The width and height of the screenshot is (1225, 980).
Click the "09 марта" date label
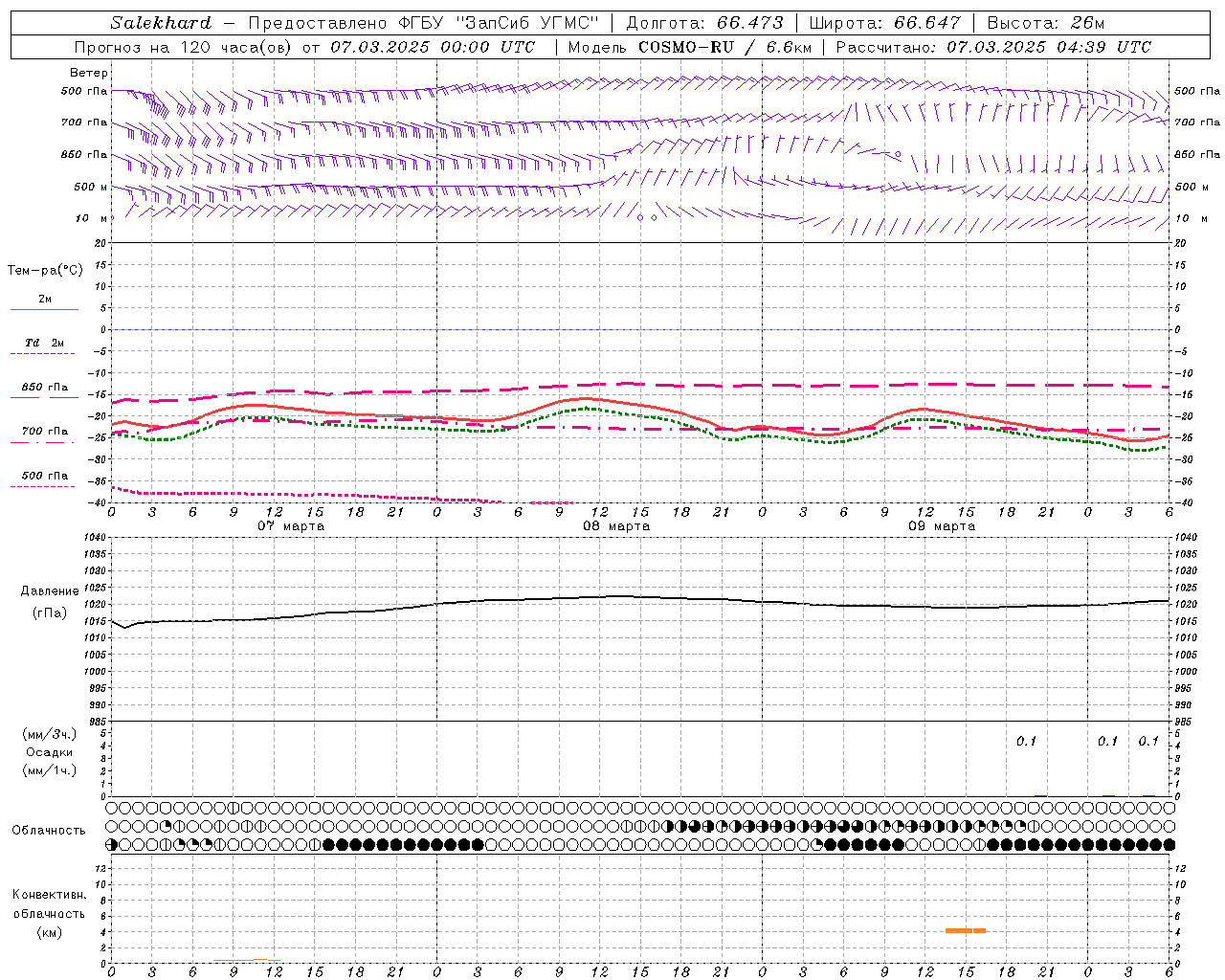pos(942,526)
